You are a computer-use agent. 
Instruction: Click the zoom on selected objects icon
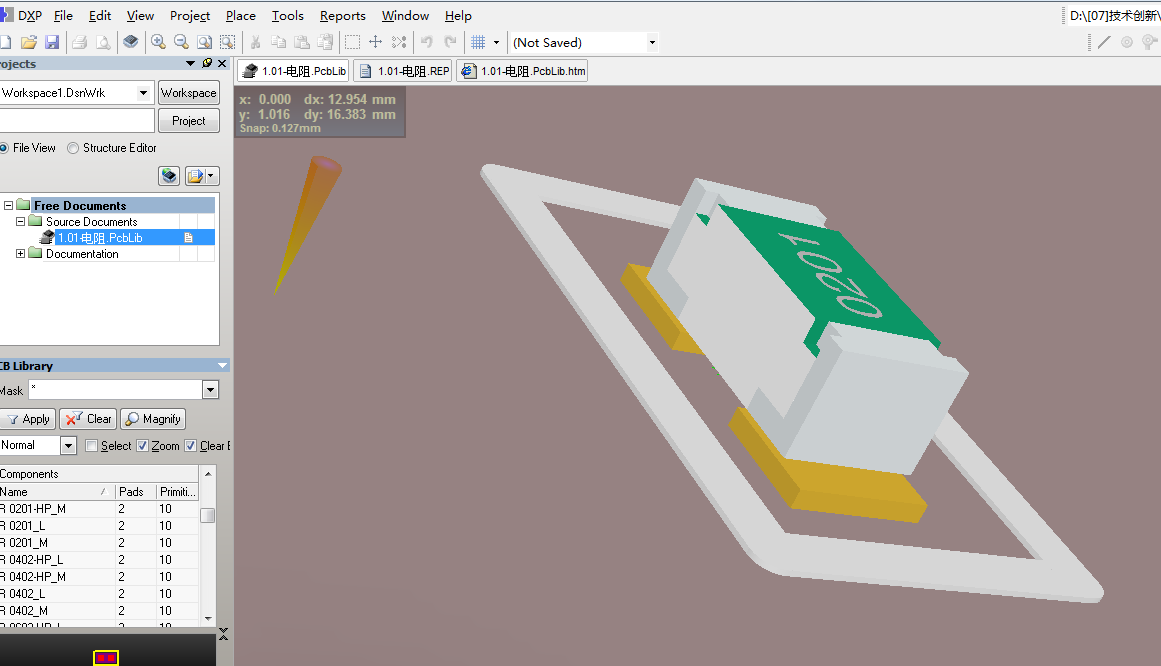pos(227,42)
